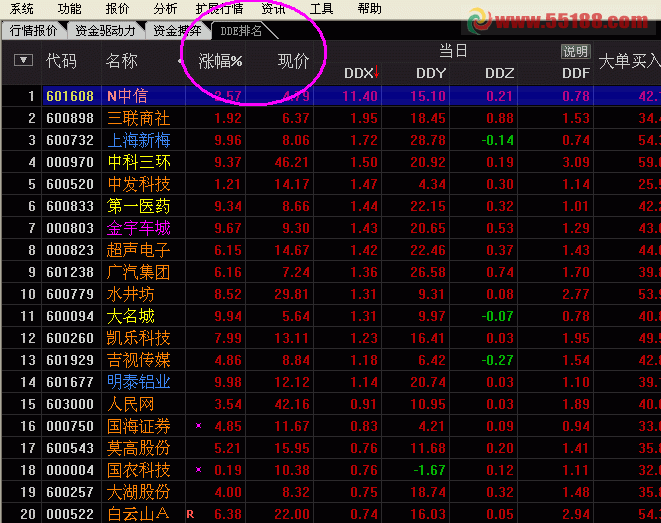Click the 29.81 price of 水井坊

tap(292, 294)
